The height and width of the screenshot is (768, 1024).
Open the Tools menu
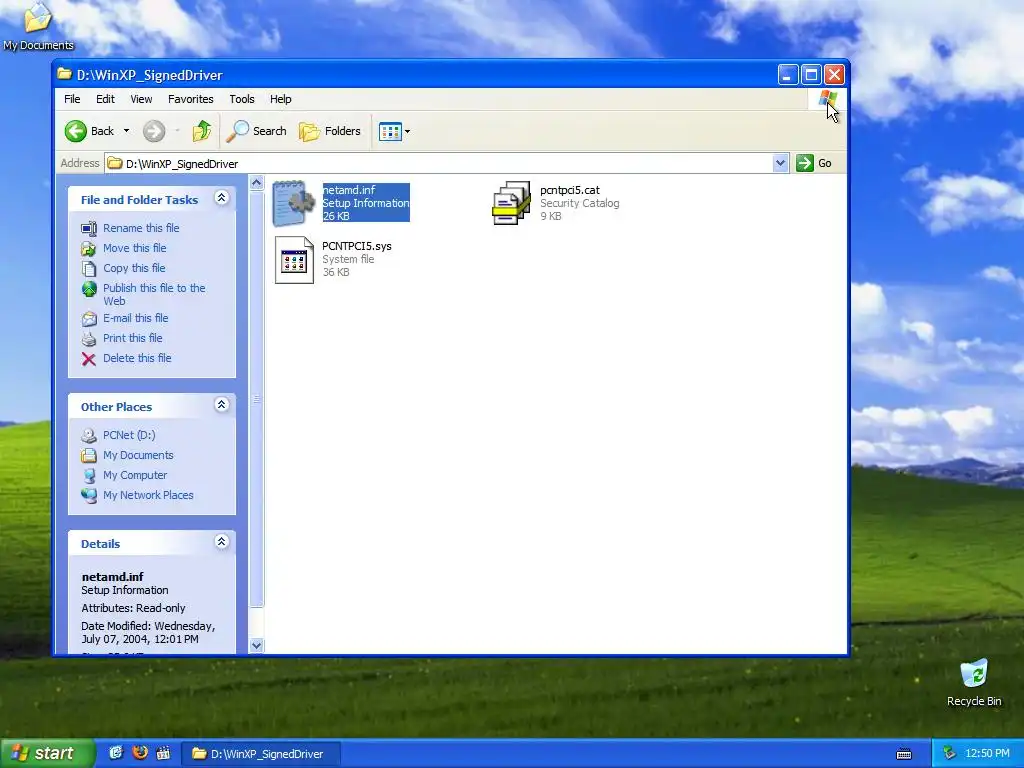(x=242, y=99)
